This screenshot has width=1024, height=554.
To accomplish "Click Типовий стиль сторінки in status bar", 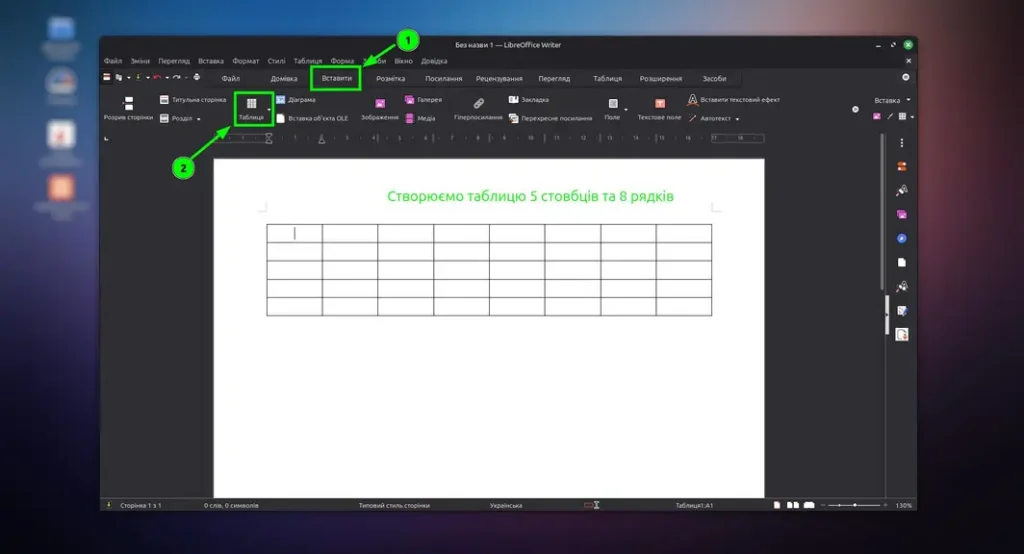I will point(394,505).
